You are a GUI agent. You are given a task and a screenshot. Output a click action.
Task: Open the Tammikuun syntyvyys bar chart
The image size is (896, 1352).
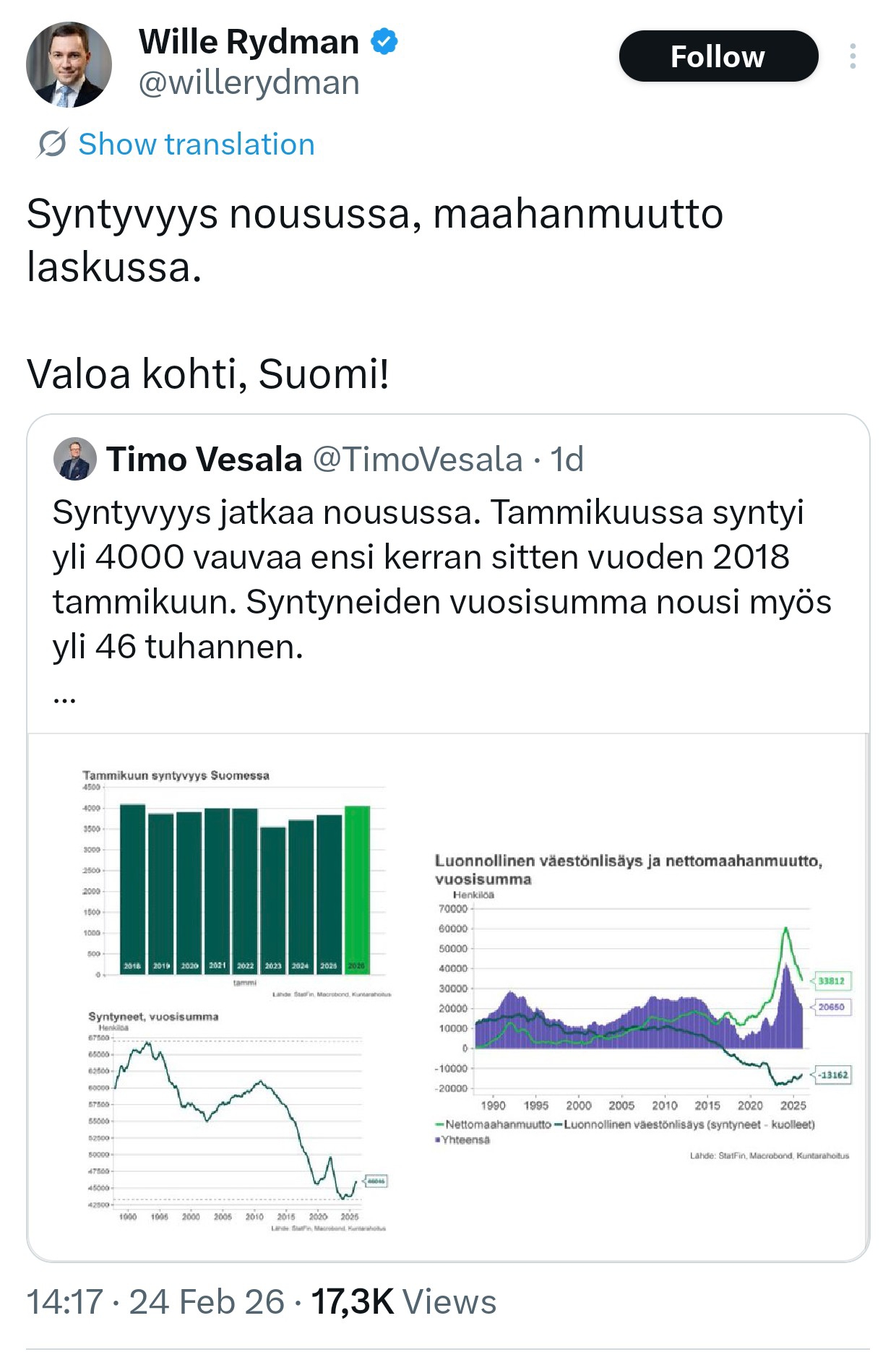(238, 882)
